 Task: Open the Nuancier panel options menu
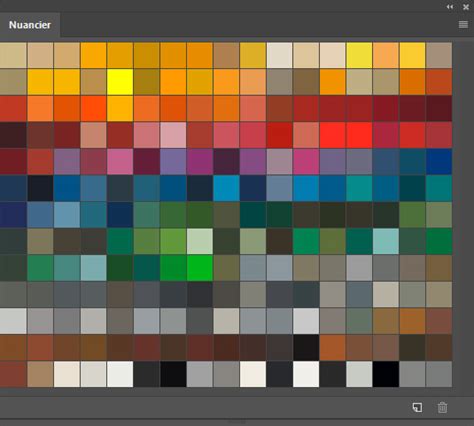click(x=463, y=24)
